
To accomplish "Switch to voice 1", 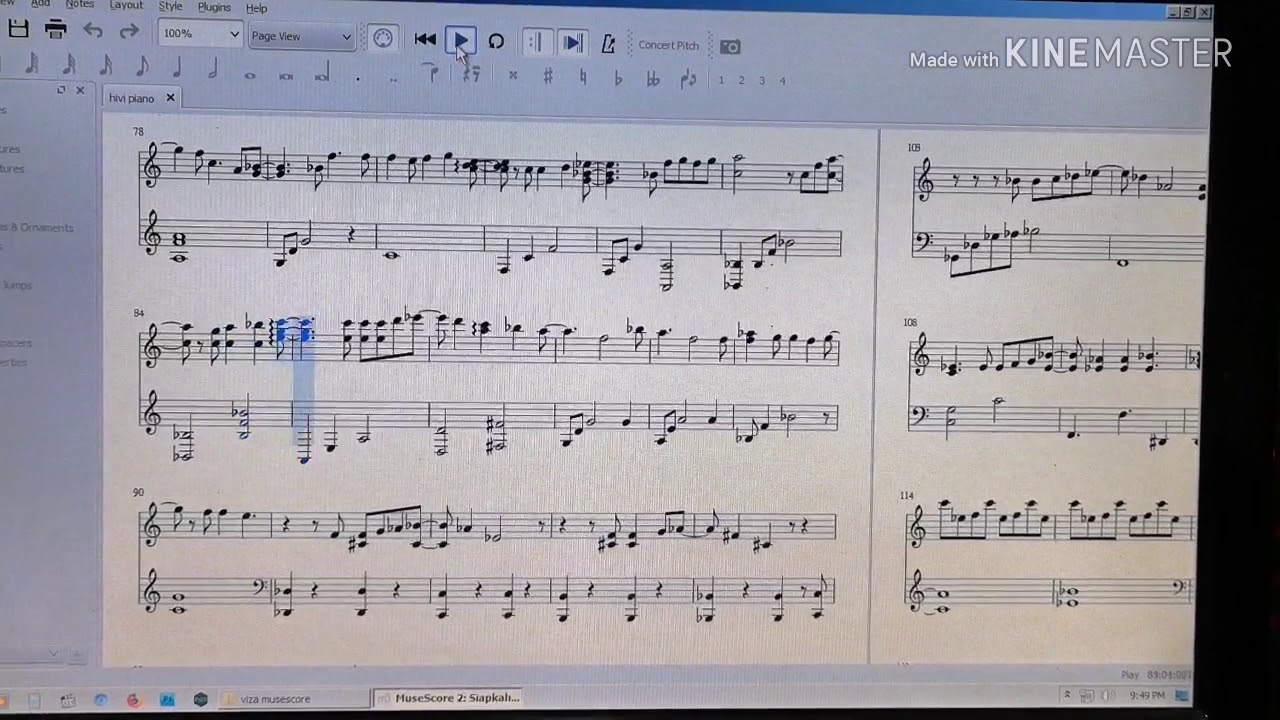I will pos(721,80).
